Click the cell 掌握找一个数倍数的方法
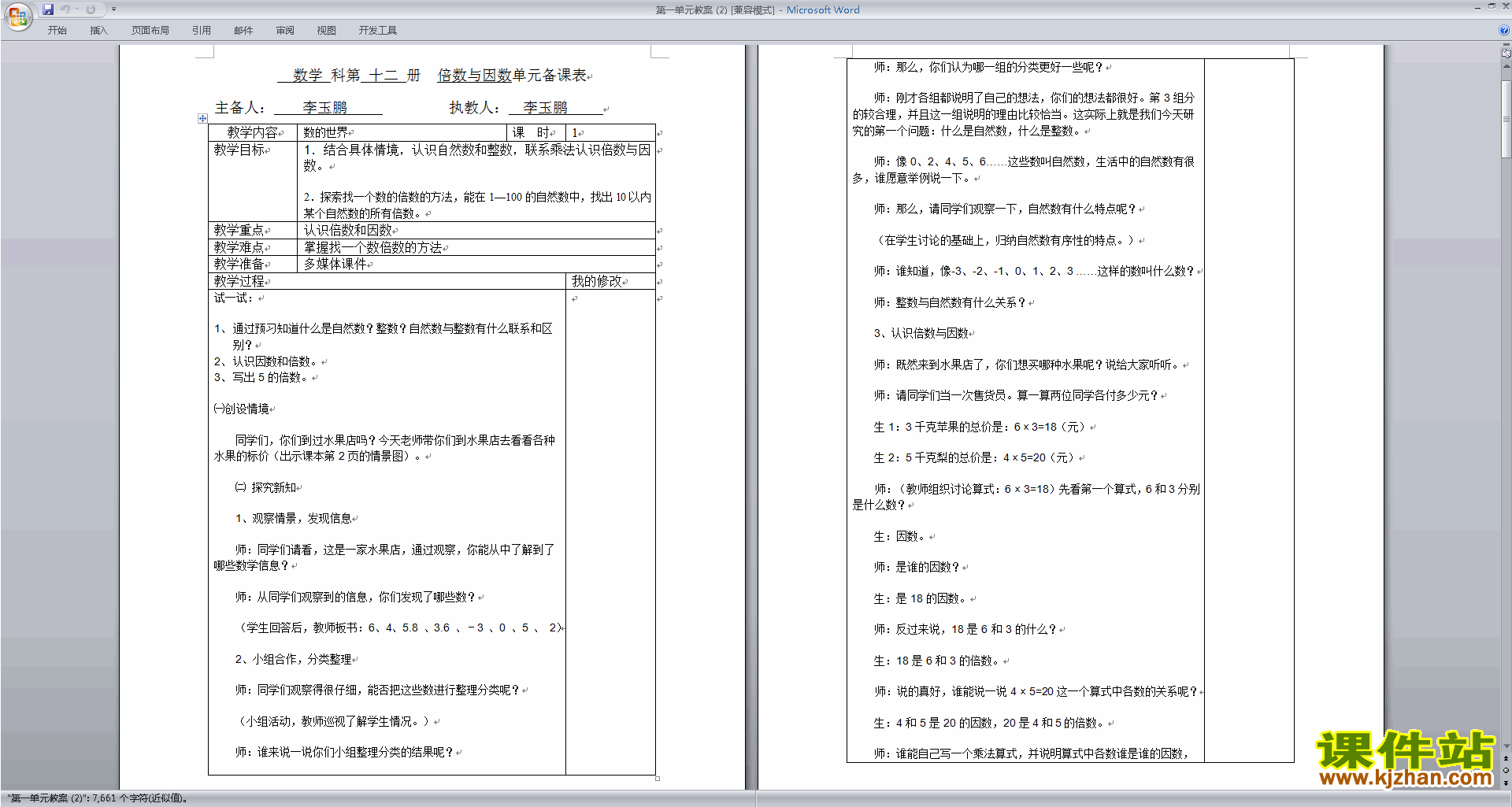The height and width of the screenshot is (807, 1512). tap(476, 247)
